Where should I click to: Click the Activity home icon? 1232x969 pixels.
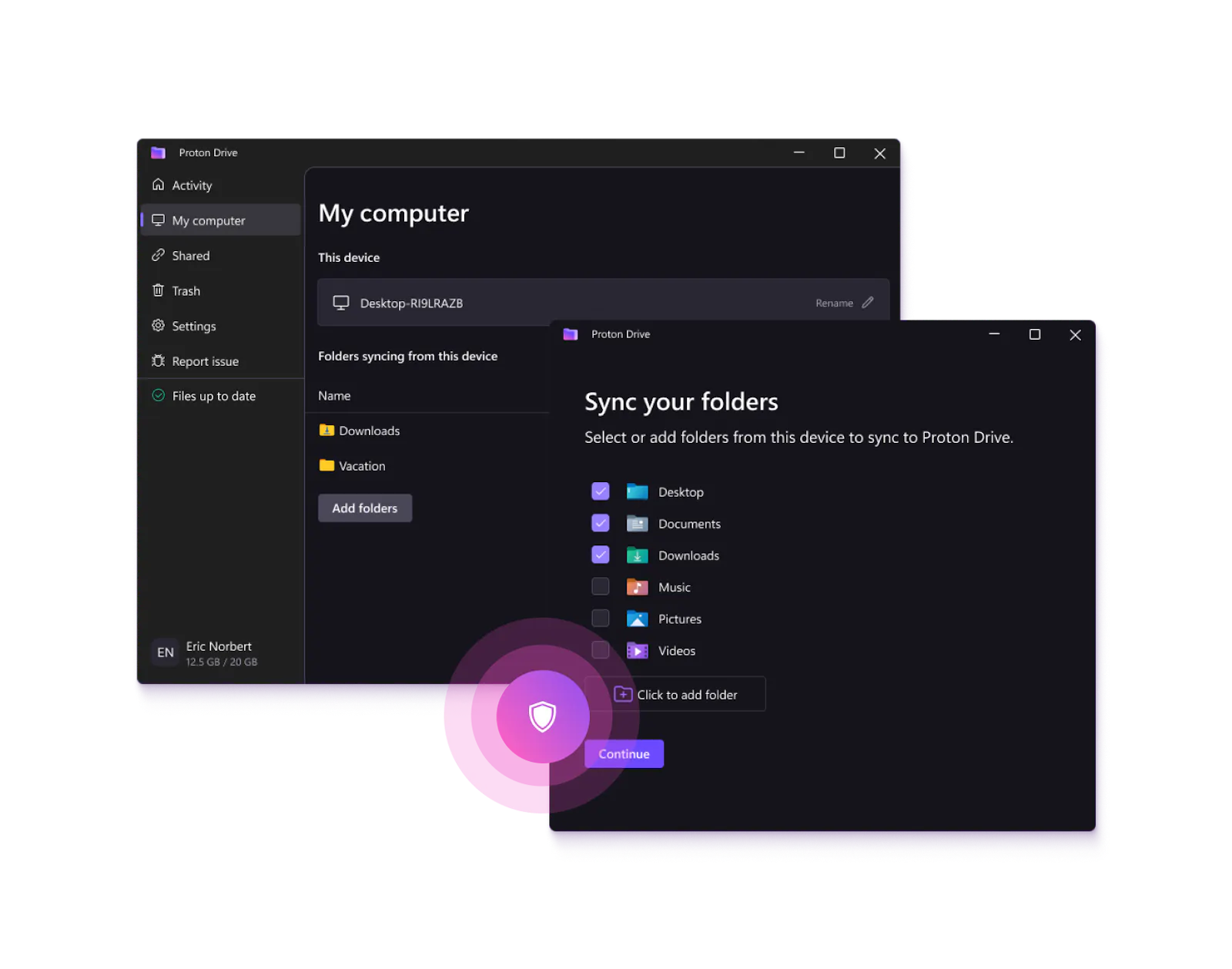tap(158, 185)
